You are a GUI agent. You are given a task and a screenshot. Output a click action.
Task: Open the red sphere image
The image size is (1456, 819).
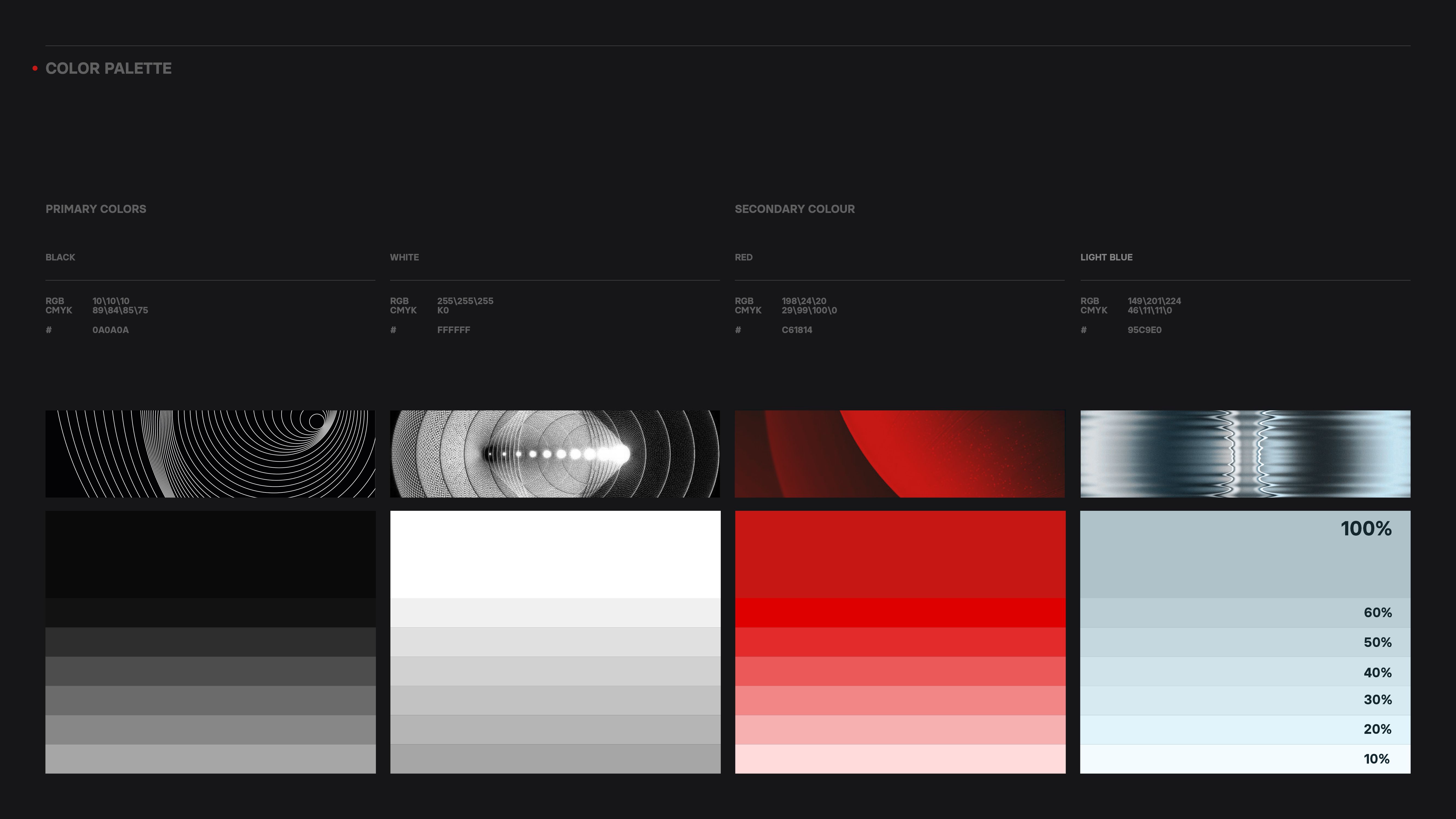coord(899,454)
